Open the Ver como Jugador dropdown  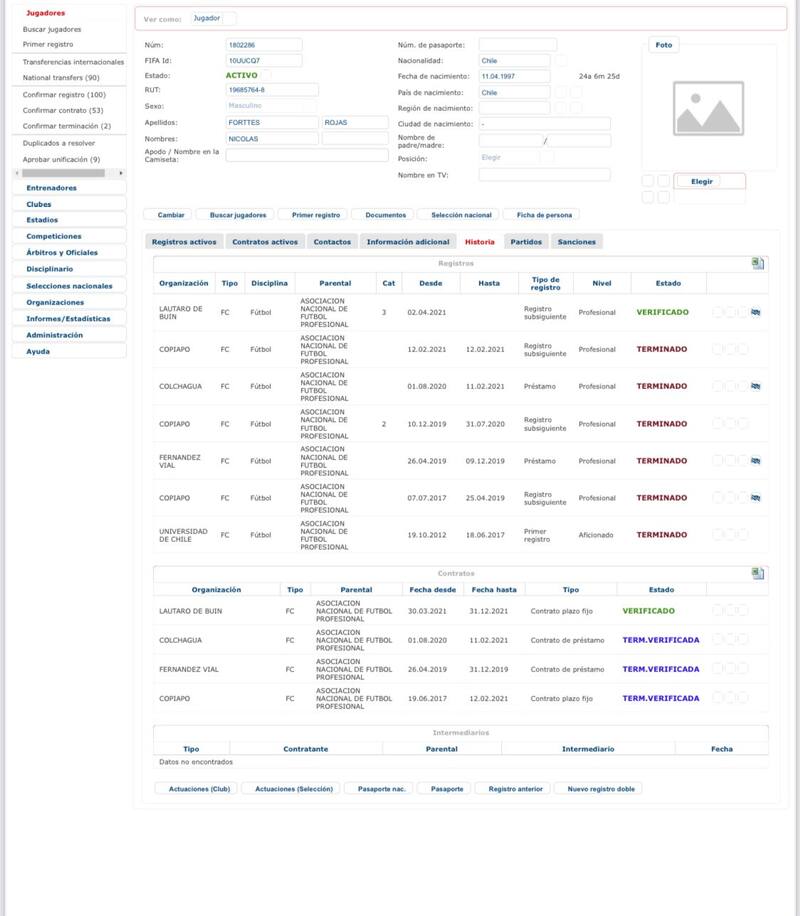point(214,19)
